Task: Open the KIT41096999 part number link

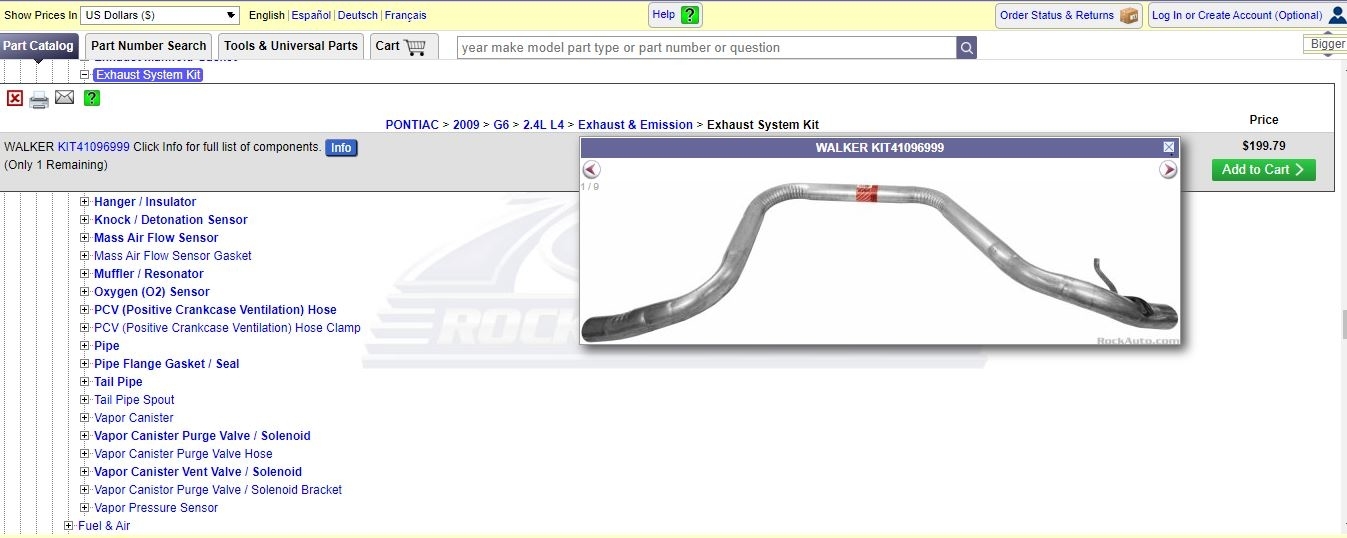Action: coord(94,147)
